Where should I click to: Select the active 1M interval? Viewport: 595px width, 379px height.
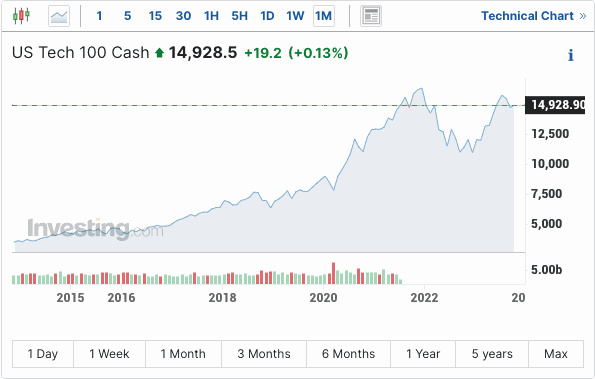pos(324,16)
